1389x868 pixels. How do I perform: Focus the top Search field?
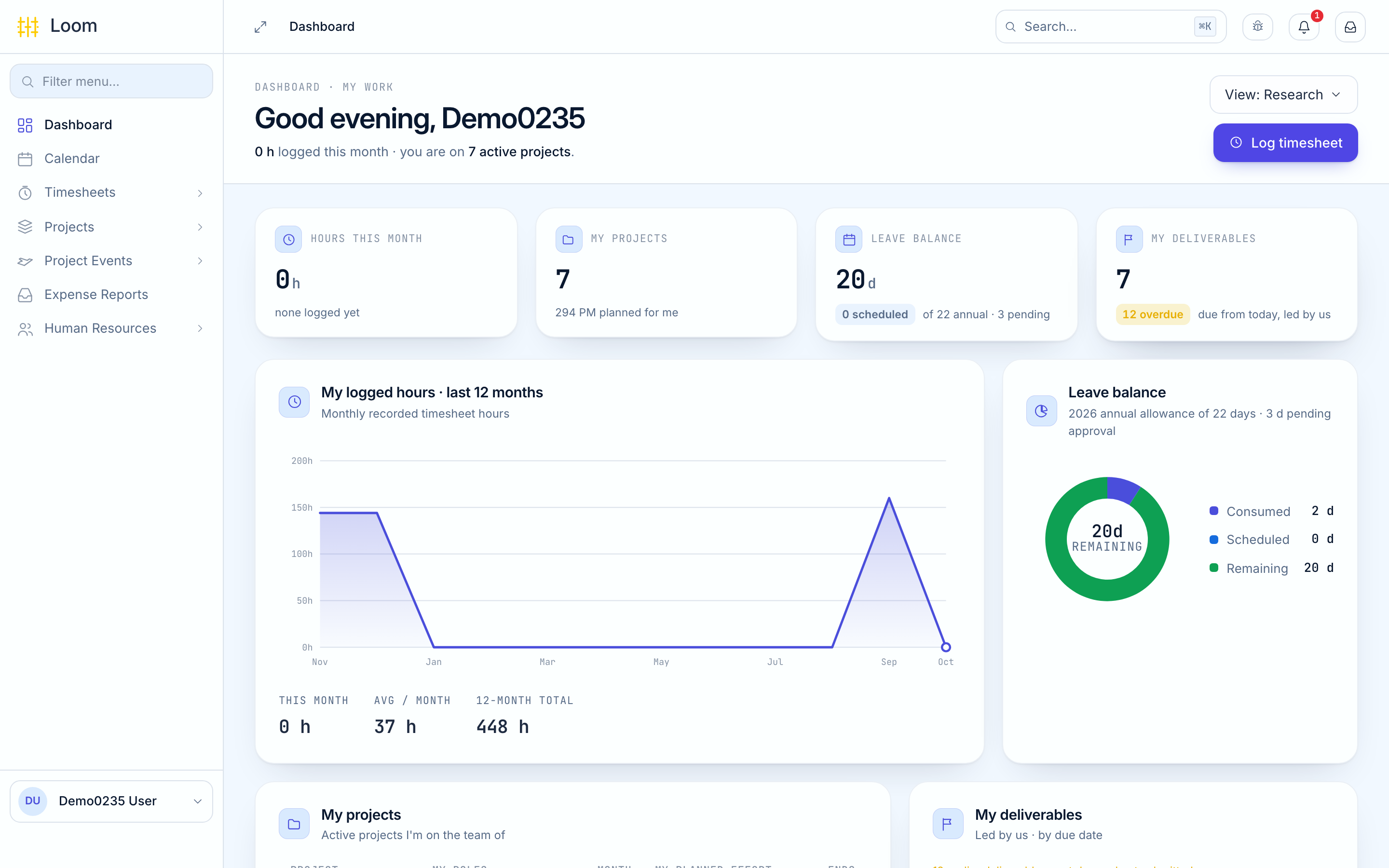[1111, 27]
